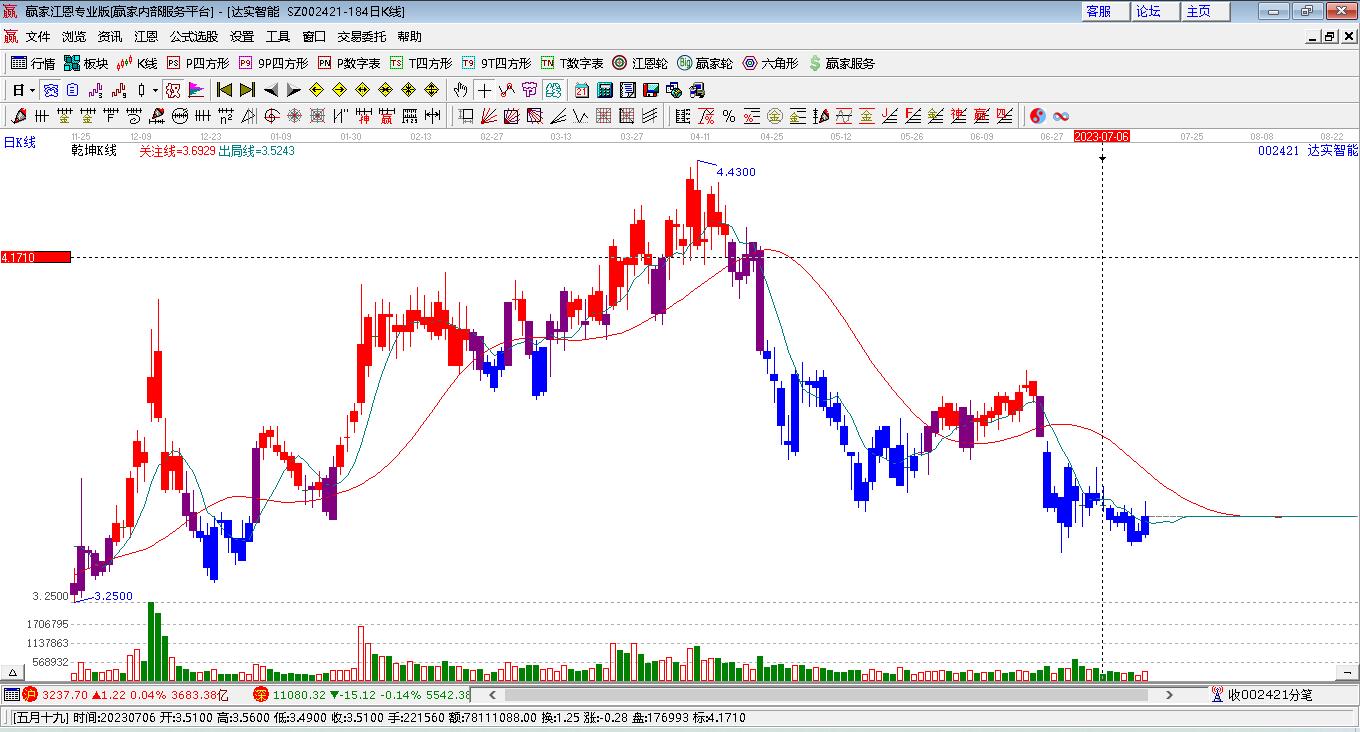Click the red compass star icon
This screenshot has width=1360, height=732.
[x=294, y=116]
